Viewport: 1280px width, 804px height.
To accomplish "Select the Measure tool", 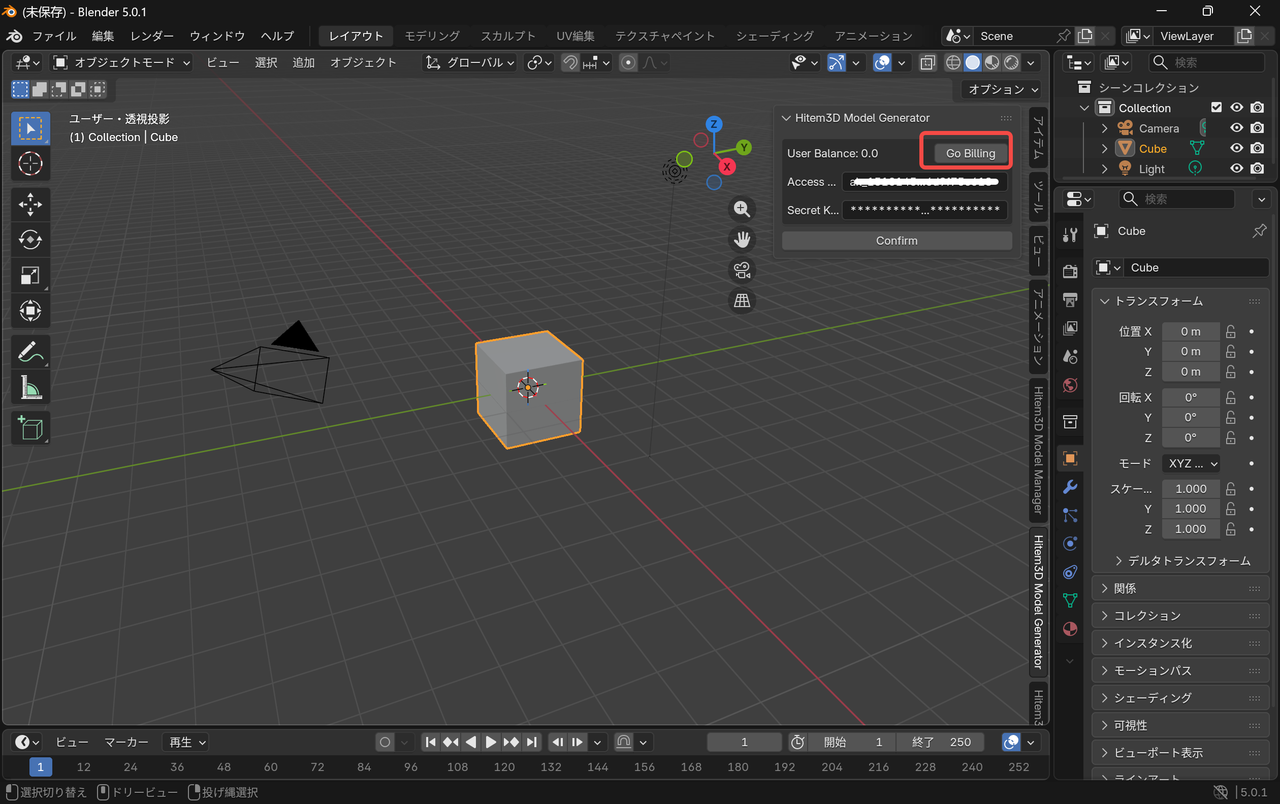I will click(x=30, y=387).
